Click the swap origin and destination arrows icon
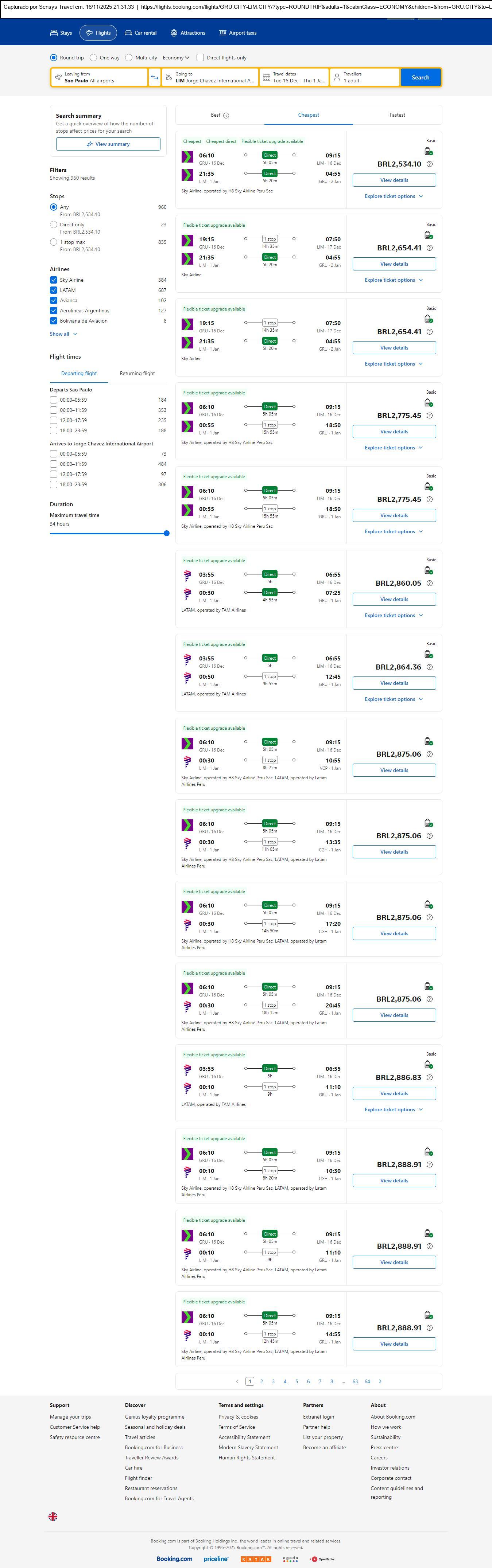The height and width of the screenshot is (1568, 492). click(155, 77)
